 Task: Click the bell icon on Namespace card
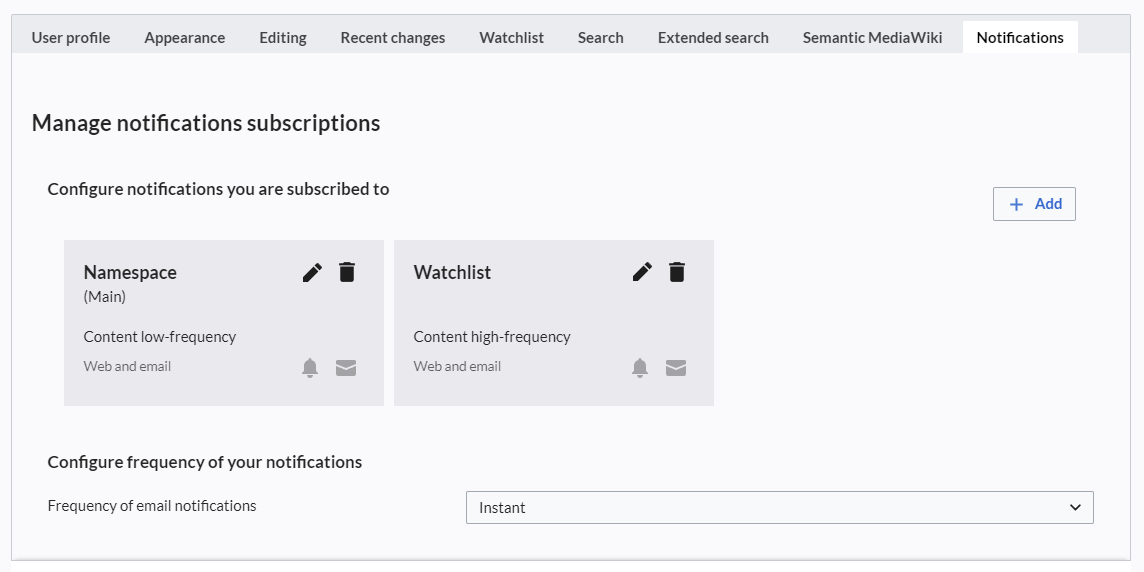[310, 368]
